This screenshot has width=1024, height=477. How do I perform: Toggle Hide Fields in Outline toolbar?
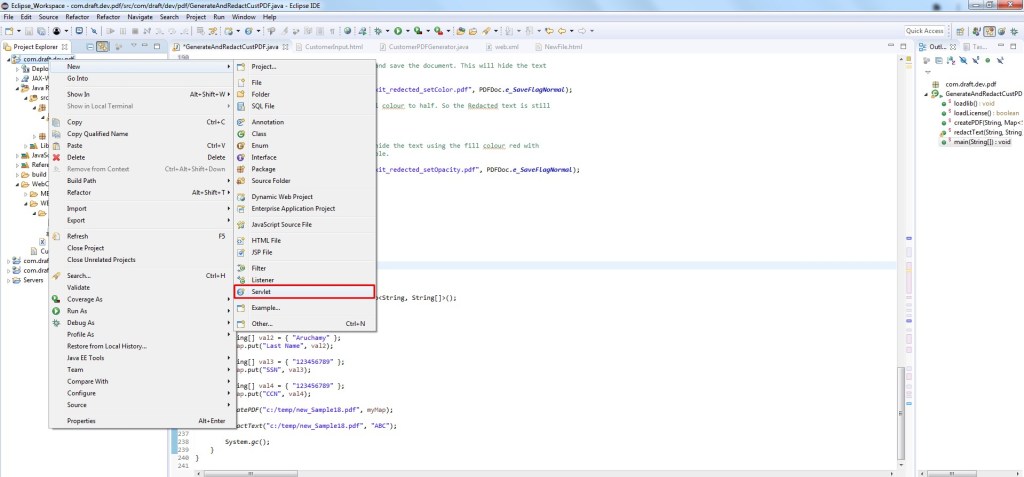(x=963, y=60)
